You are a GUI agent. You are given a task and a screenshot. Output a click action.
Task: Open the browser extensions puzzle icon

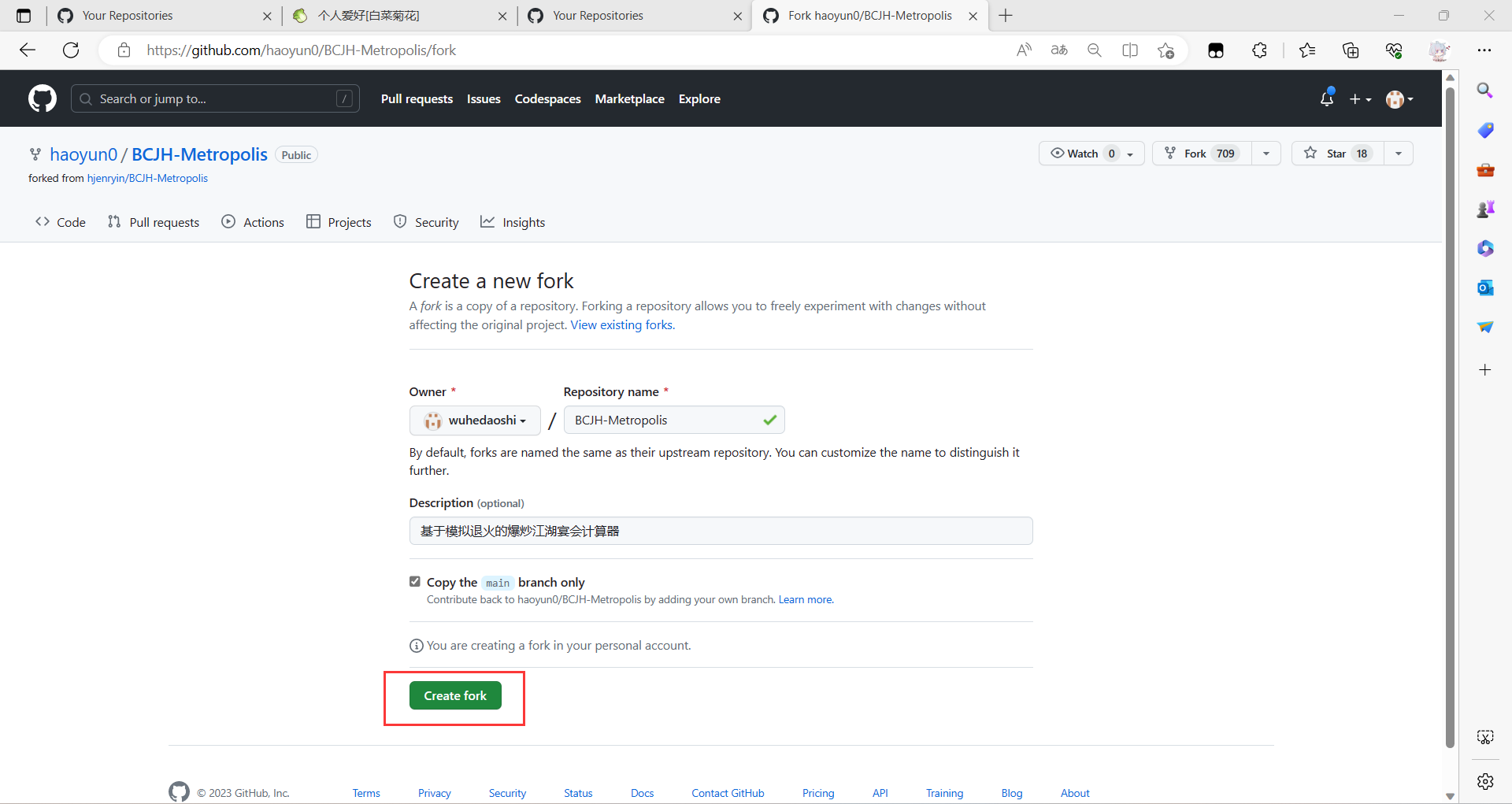click(x=1259, y=50)
